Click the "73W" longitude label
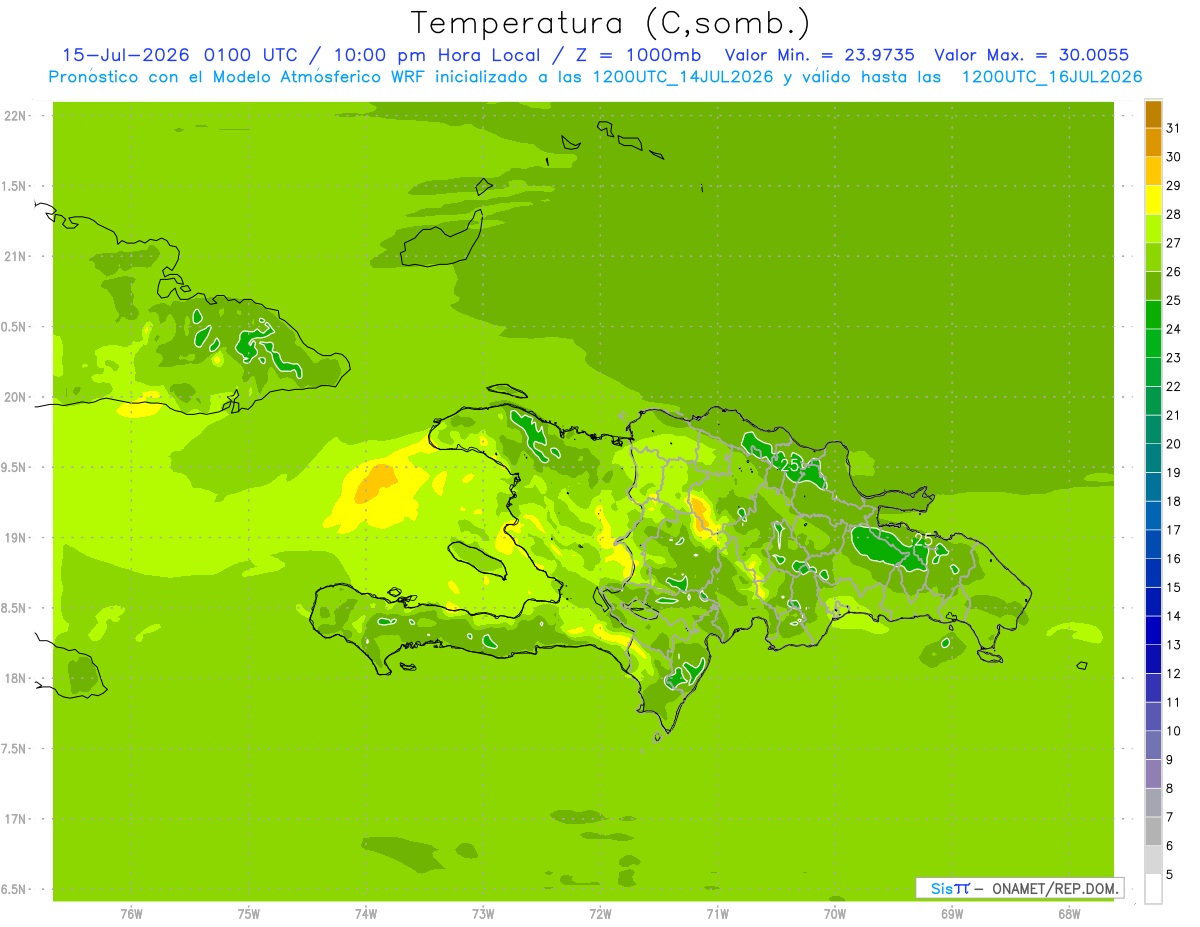This screenshot has width=1200, height=927. [483, 913]
